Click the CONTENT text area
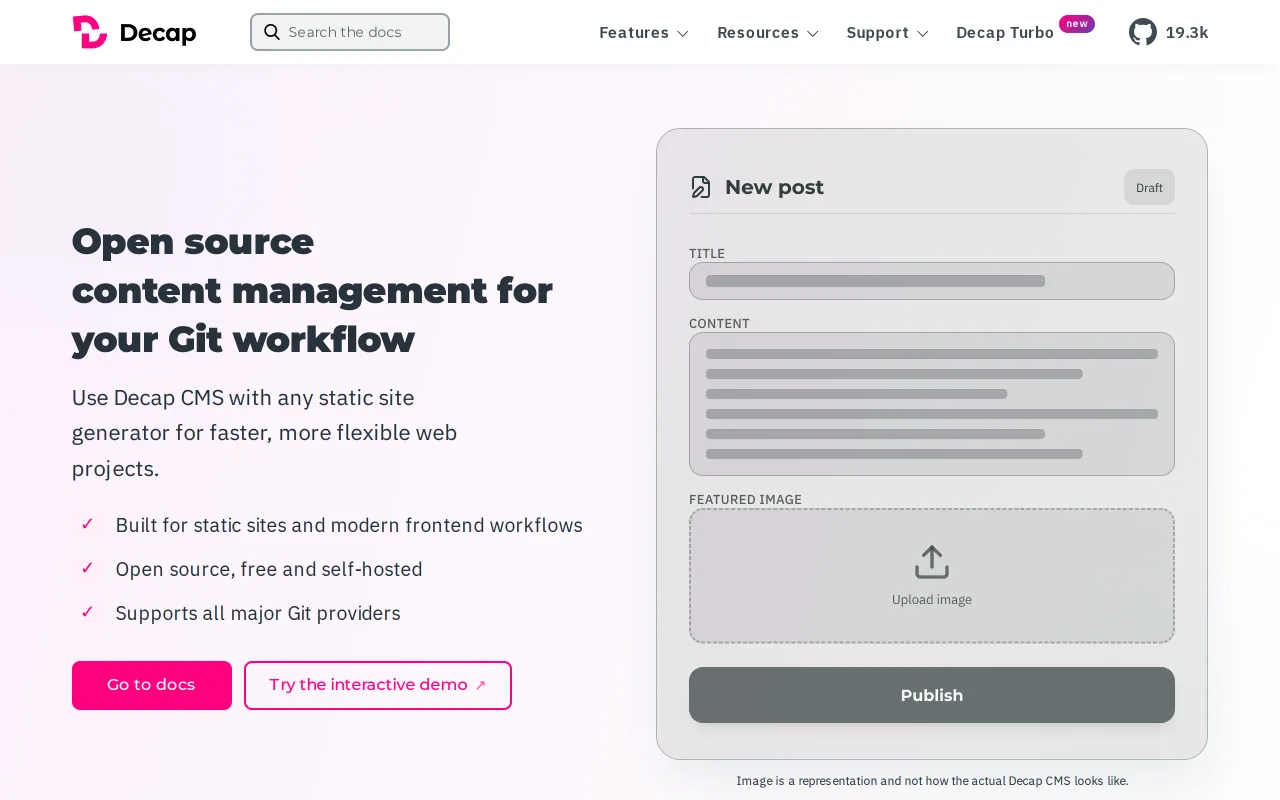Screen dimensions: 1280x800 pos(932,404)
